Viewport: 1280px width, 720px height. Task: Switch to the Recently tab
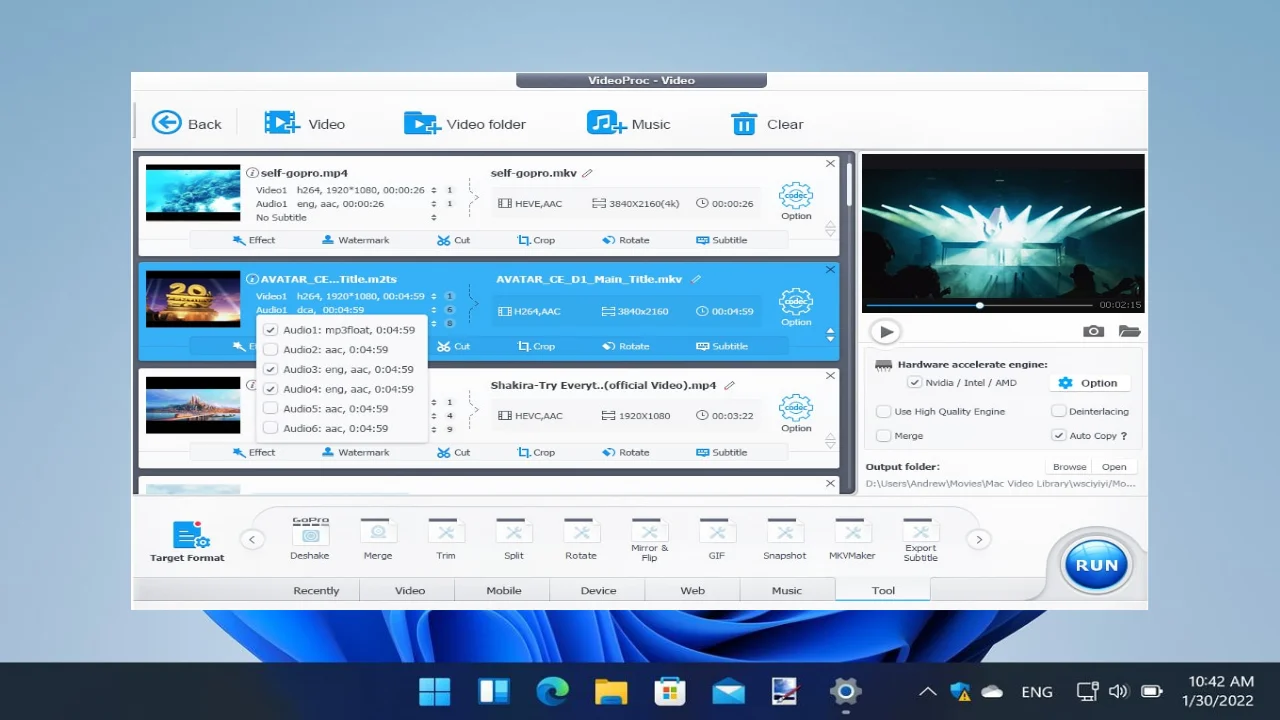click(316, 591)
